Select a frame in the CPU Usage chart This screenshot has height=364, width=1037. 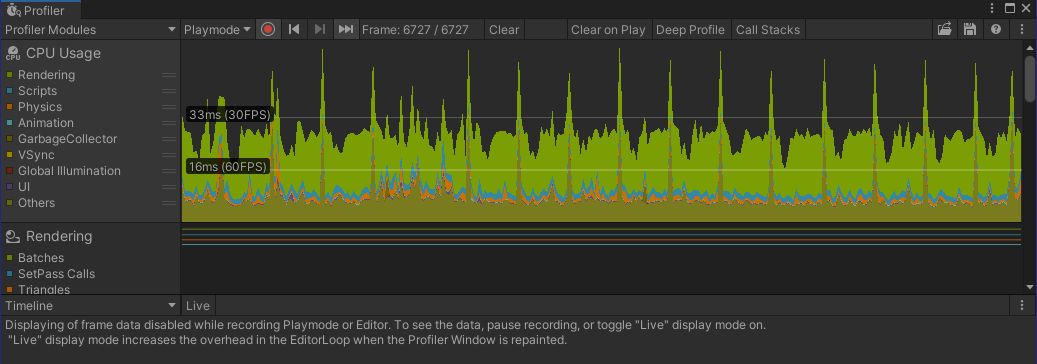(601, 131)
